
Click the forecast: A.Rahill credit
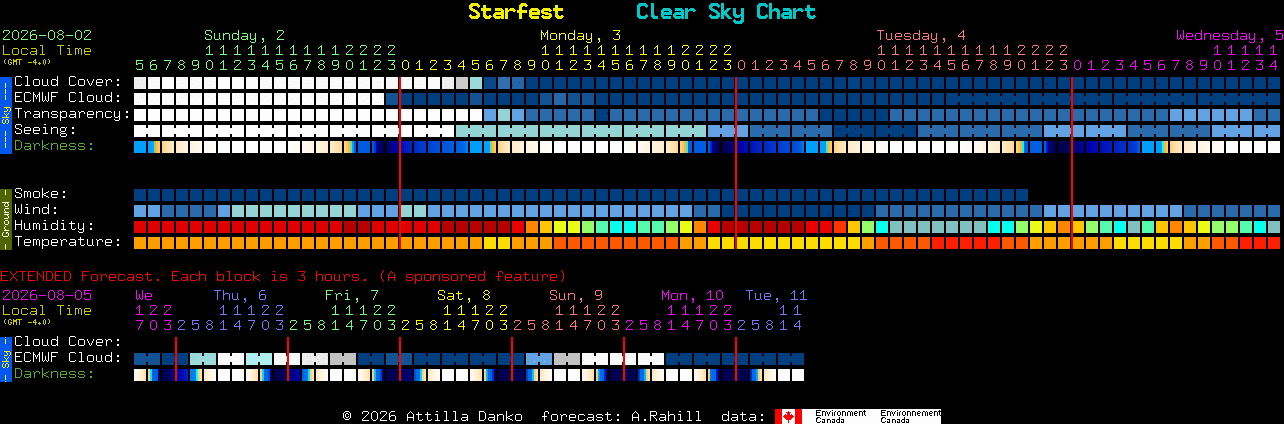[621, 416]
